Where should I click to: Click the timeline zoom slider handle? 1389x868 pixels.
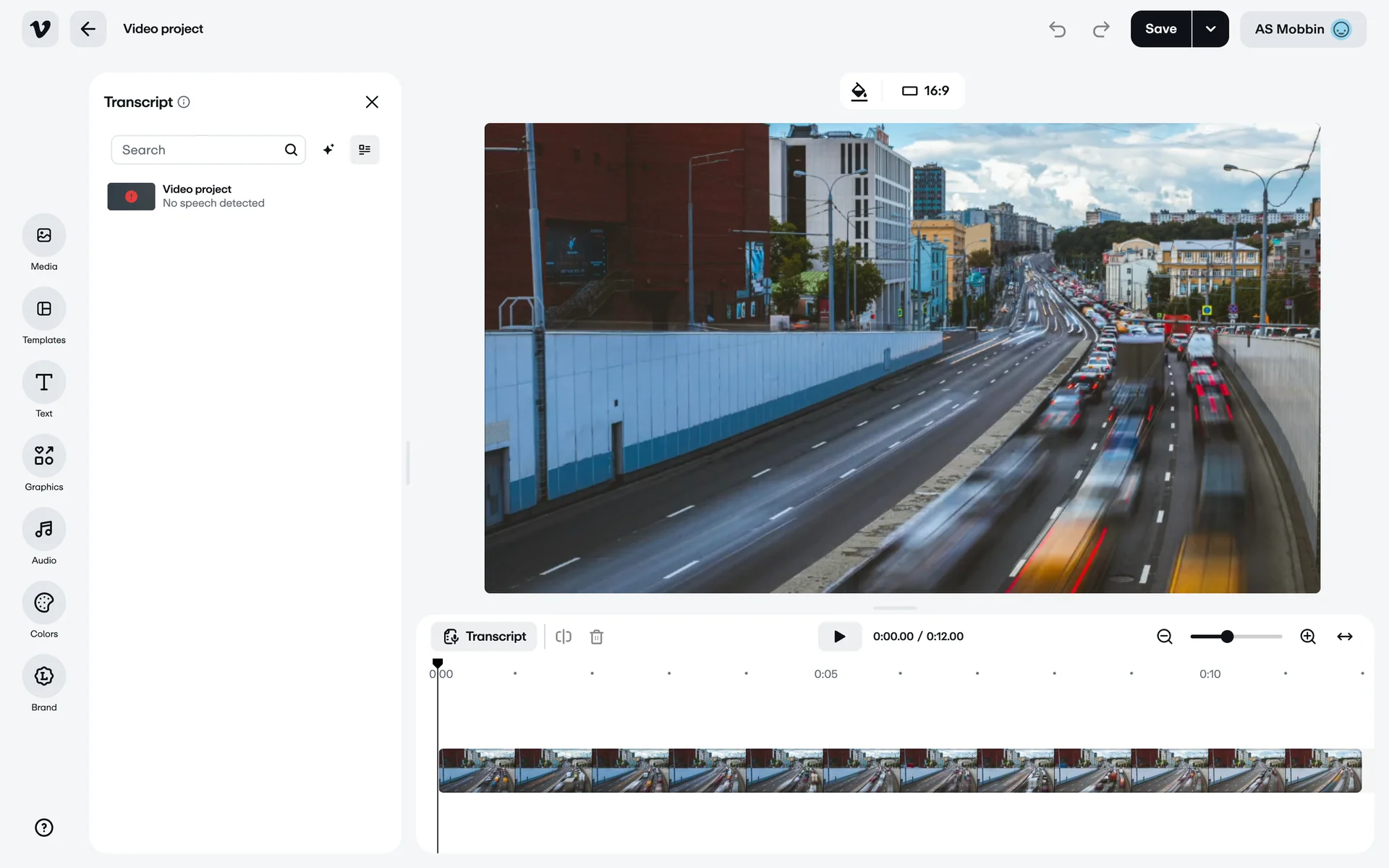1227,637
